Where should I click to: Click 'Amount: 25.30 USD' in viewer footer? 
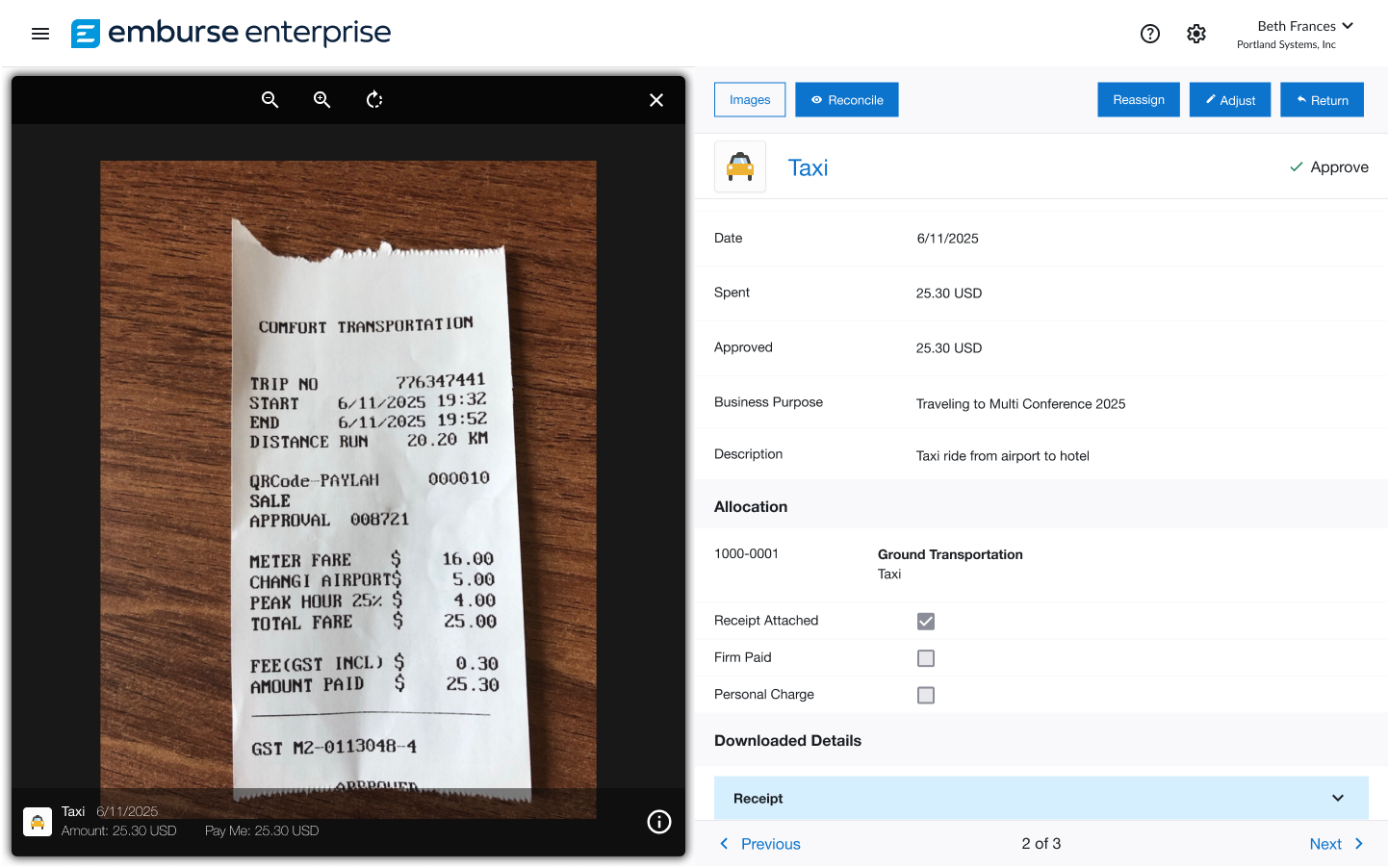click(x=119, y=831)
